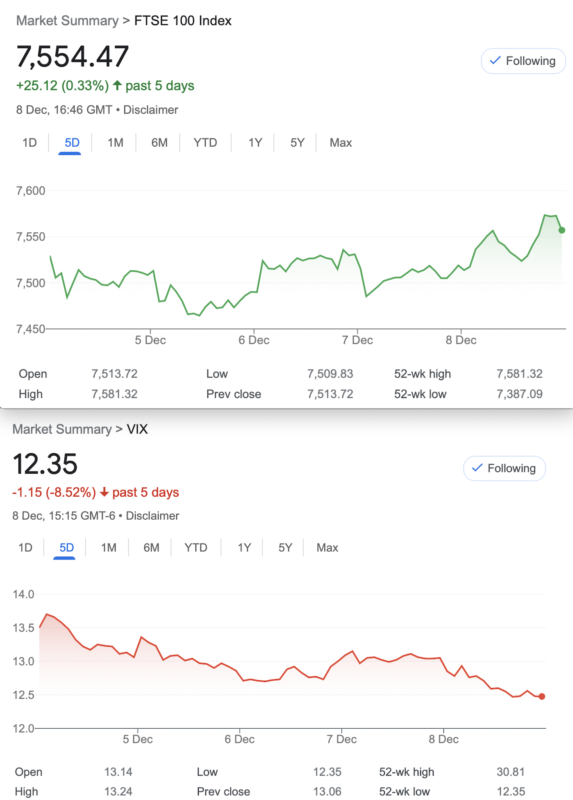Screen dimensions: 573x800
Task: Toggle the VIX Following button
Action: [504, 468]
